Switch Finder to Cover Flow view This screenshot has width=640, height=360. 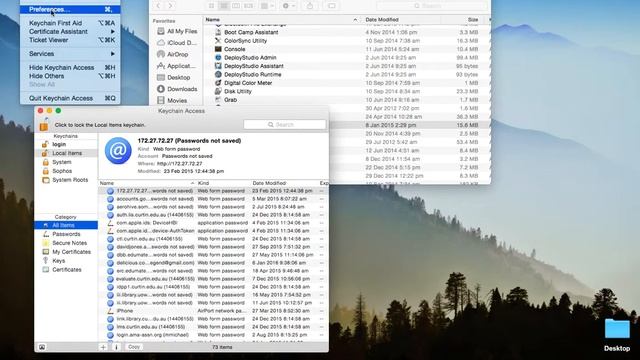248,6
